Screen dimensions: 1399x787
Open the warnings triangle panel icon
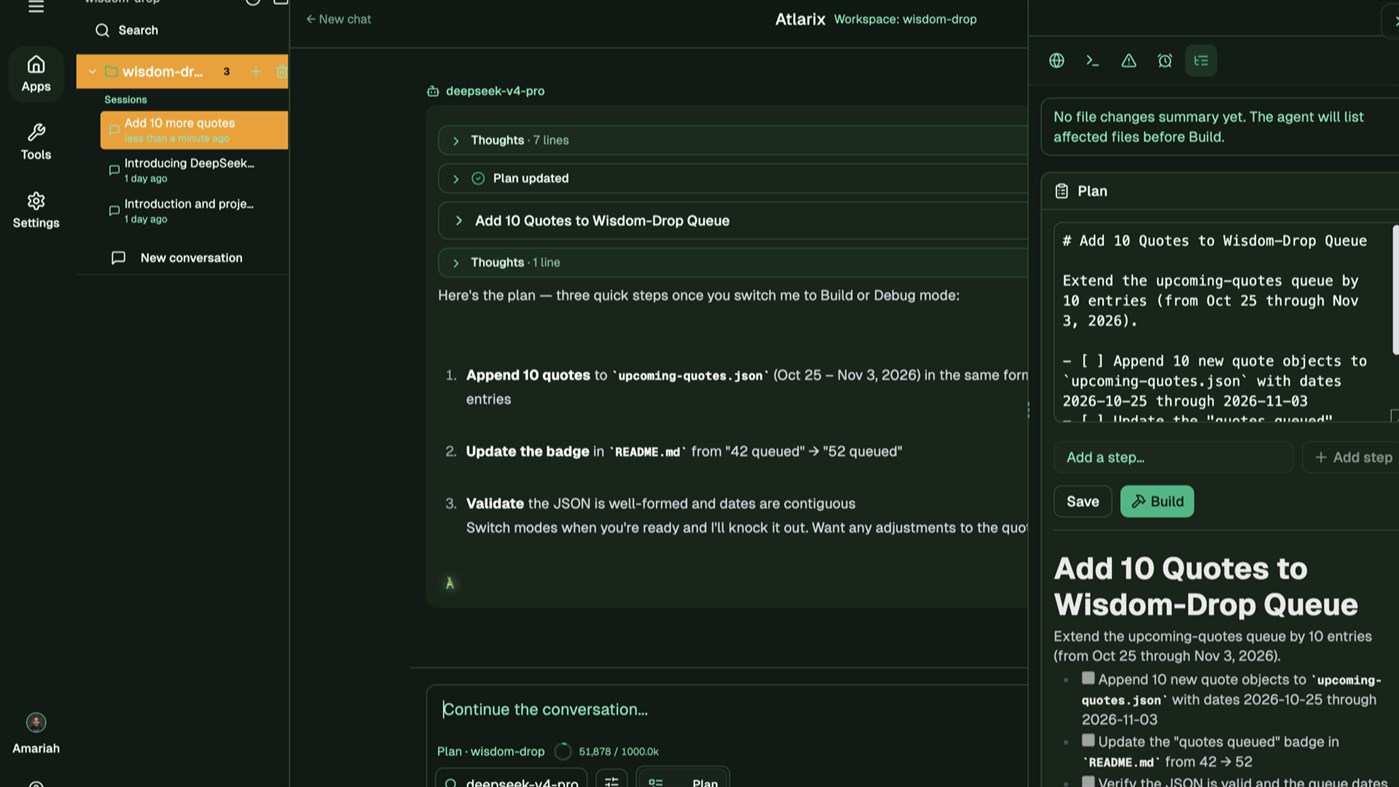[x=1128, y=60]
